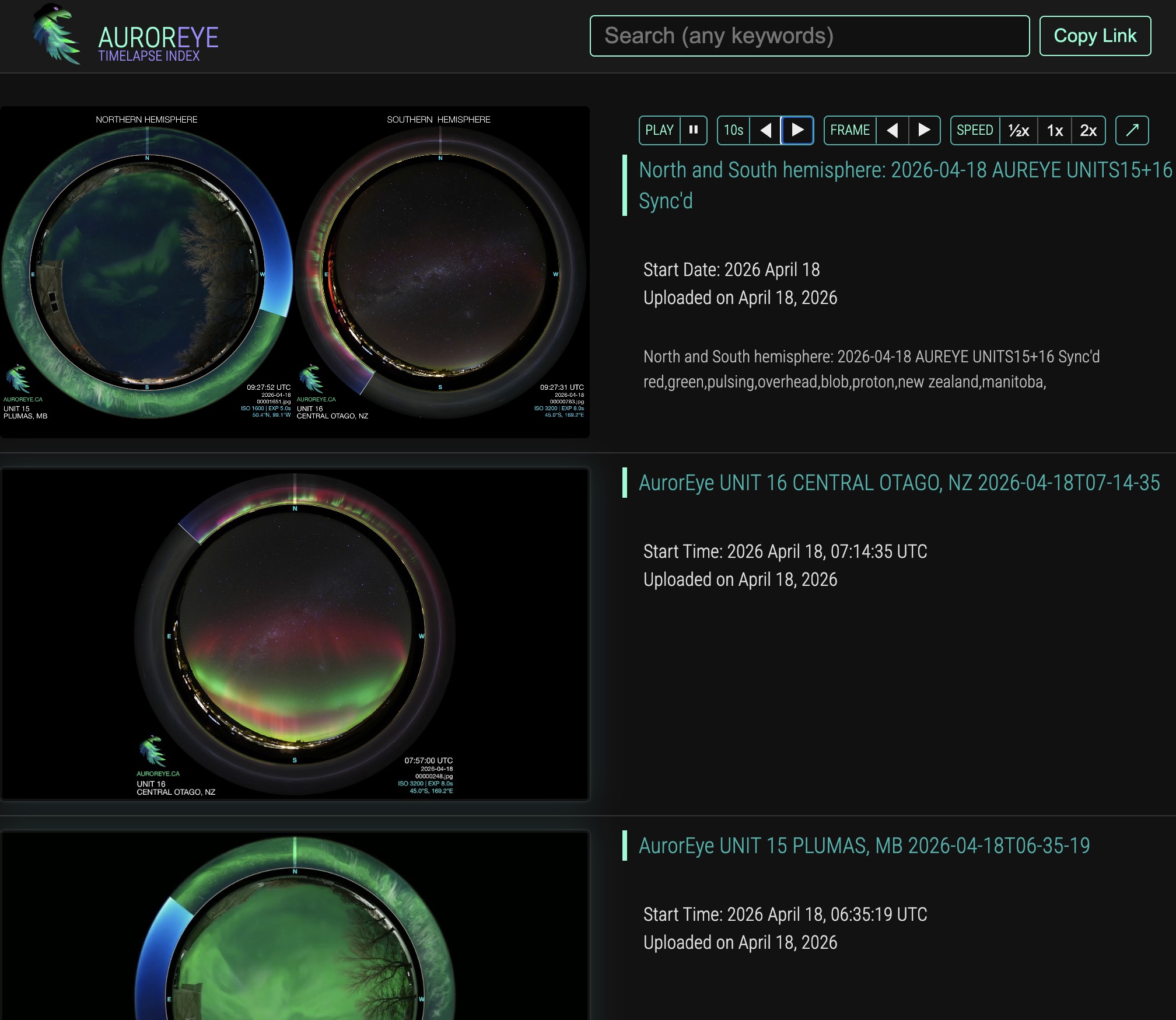
Task: Step back one frame
Action: click(892, 130)
